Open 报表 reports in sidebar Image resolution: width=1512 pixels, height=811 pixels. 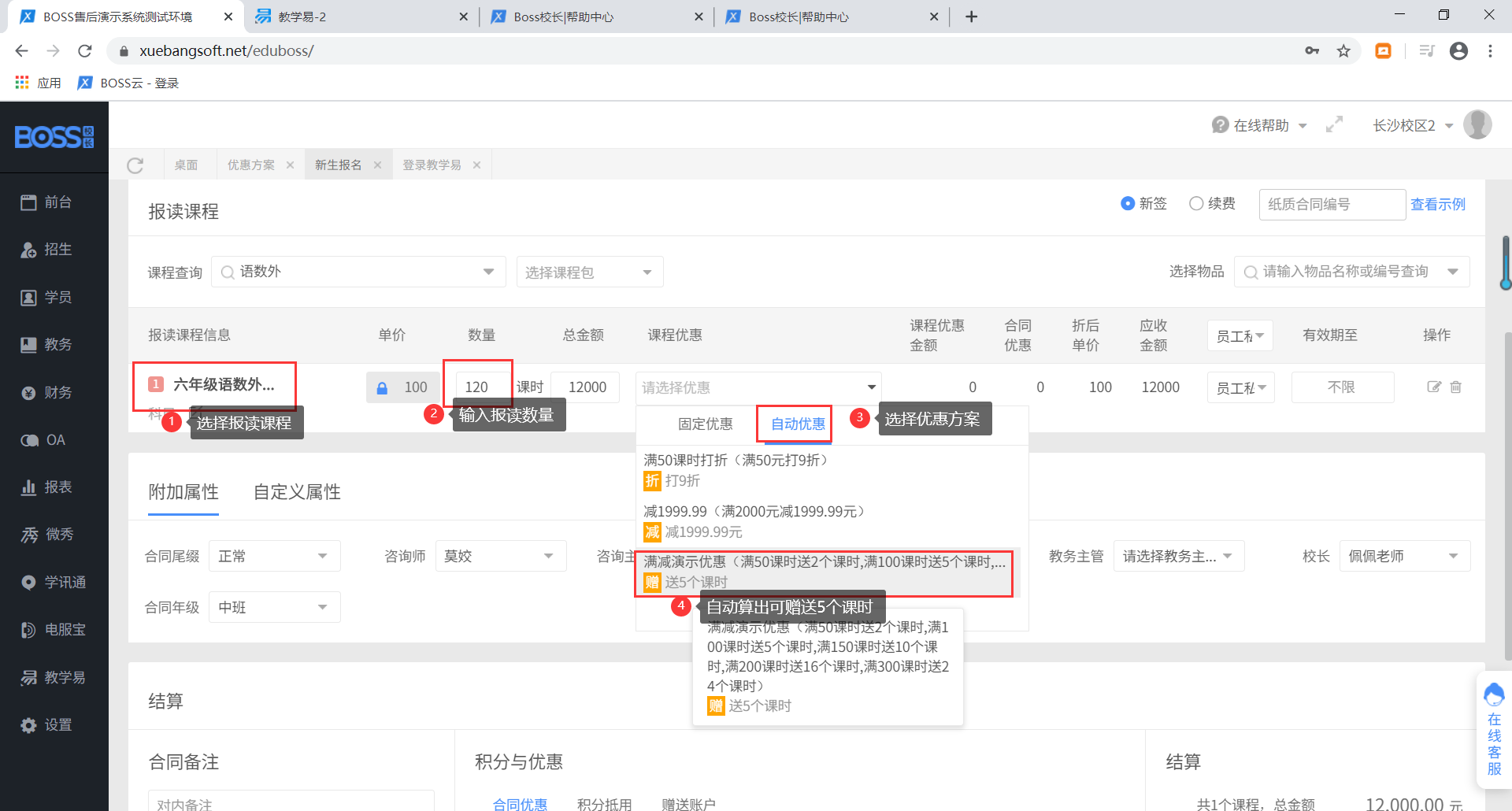coord(47,487)
